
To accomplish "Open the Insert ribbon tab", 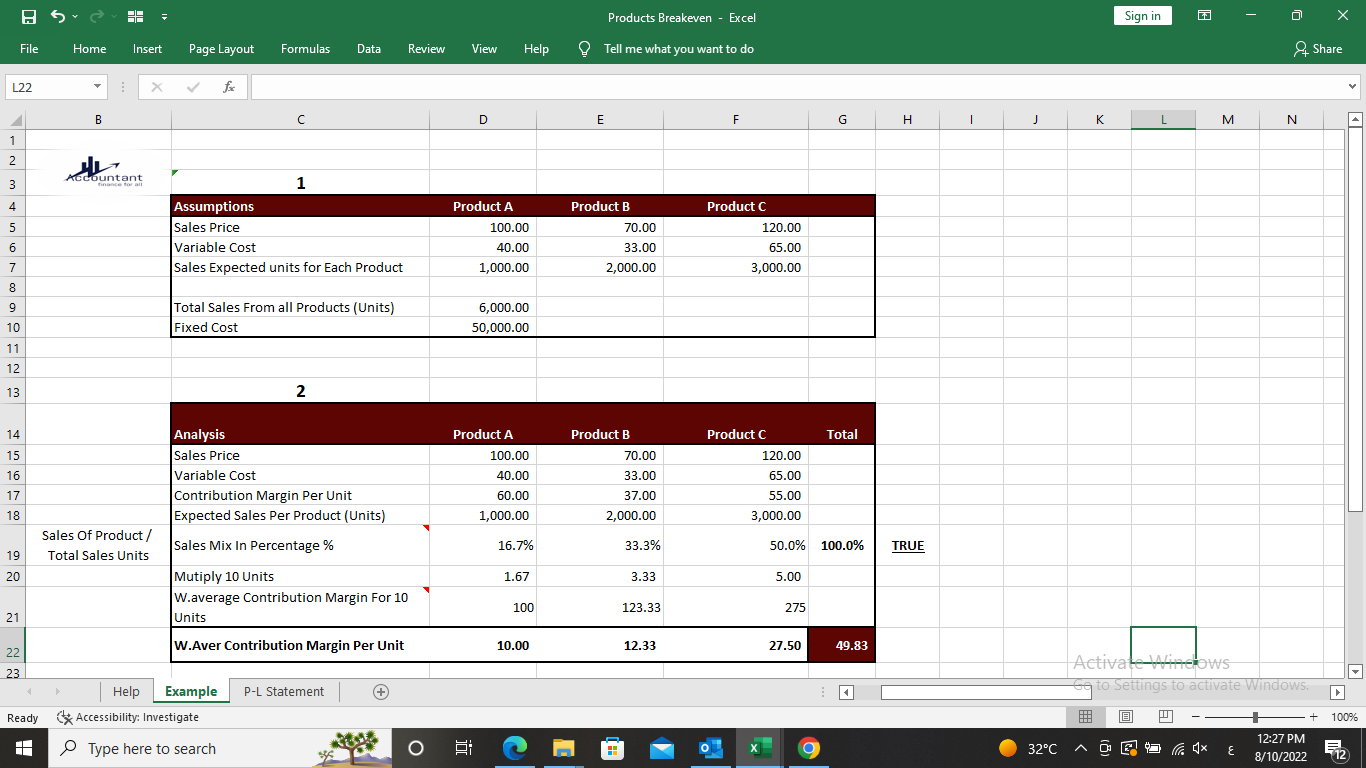I will [x=147, y=48].
